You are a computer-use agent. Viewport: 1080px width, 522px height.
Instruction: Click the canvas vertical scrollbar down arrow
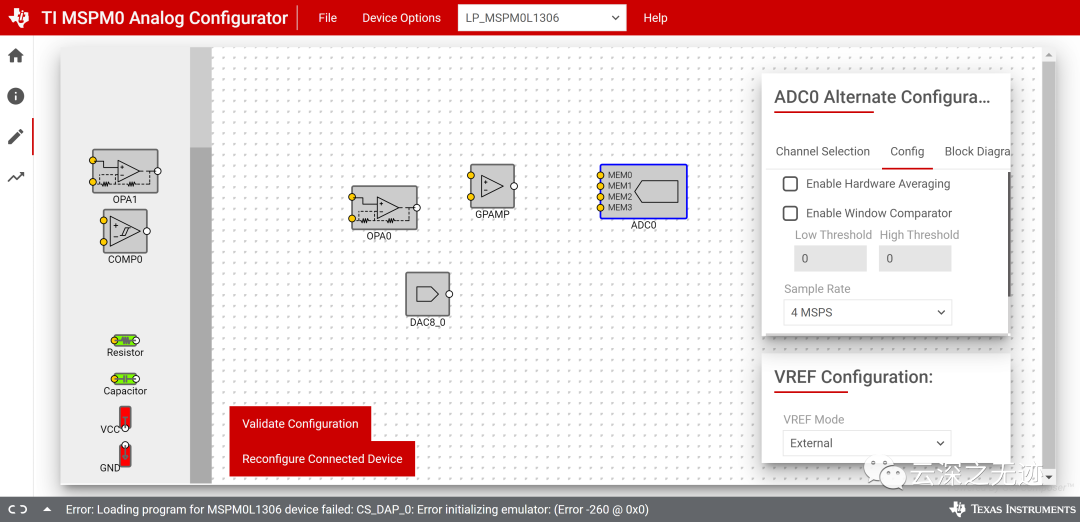coord(1048,477)
